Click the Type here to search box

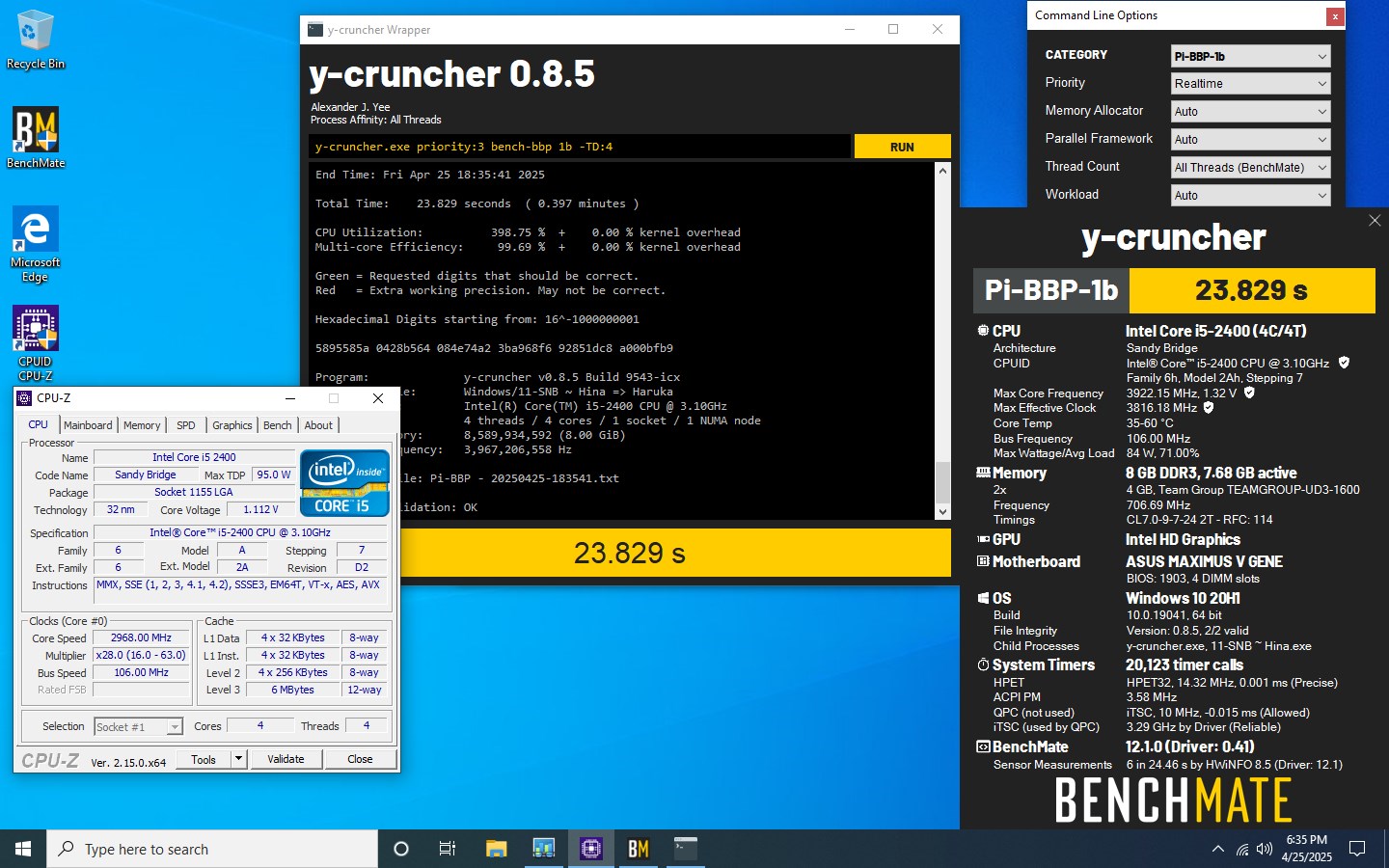pos(212,849)
